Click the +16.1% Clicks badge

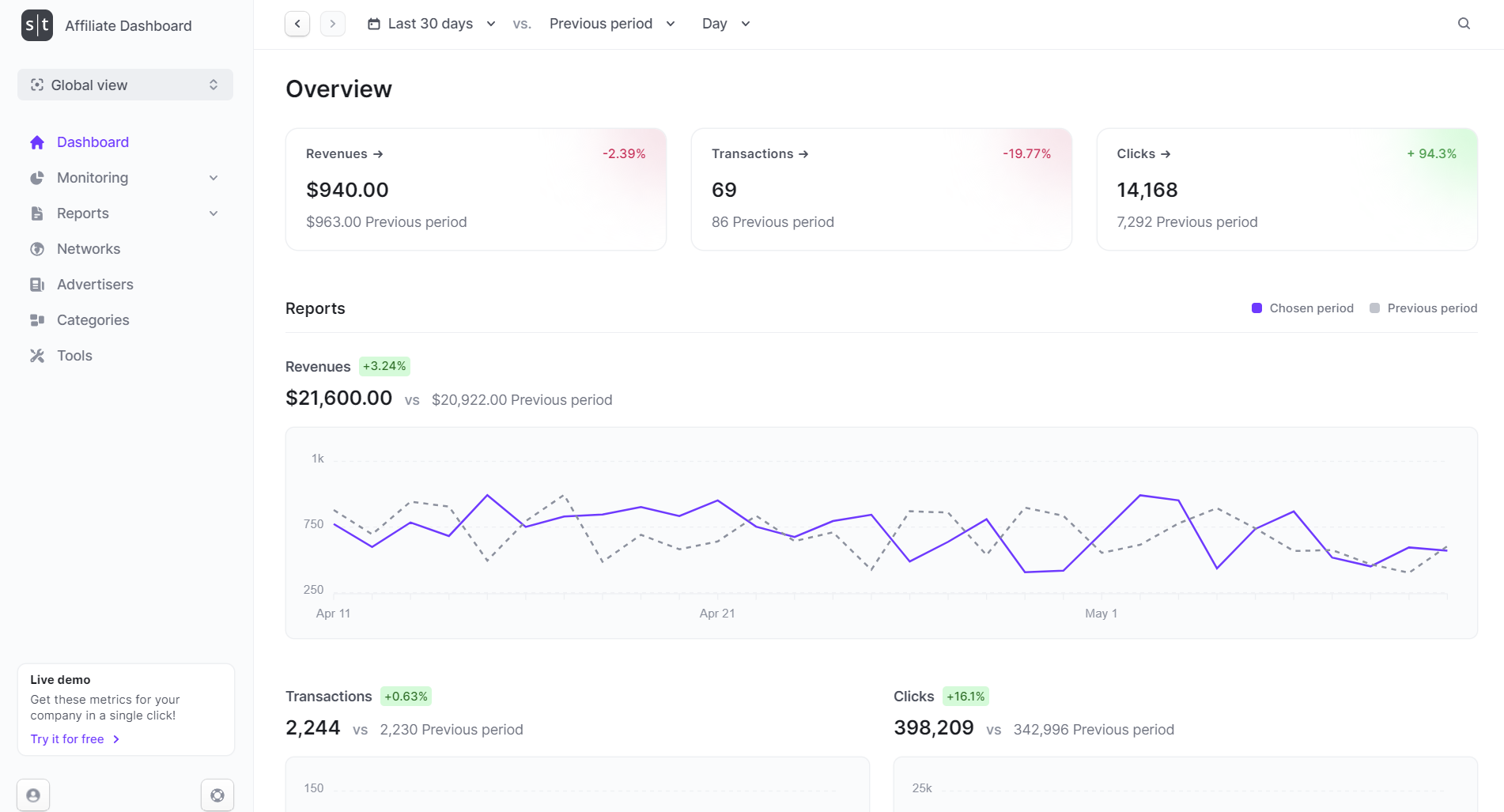[966, 697]
